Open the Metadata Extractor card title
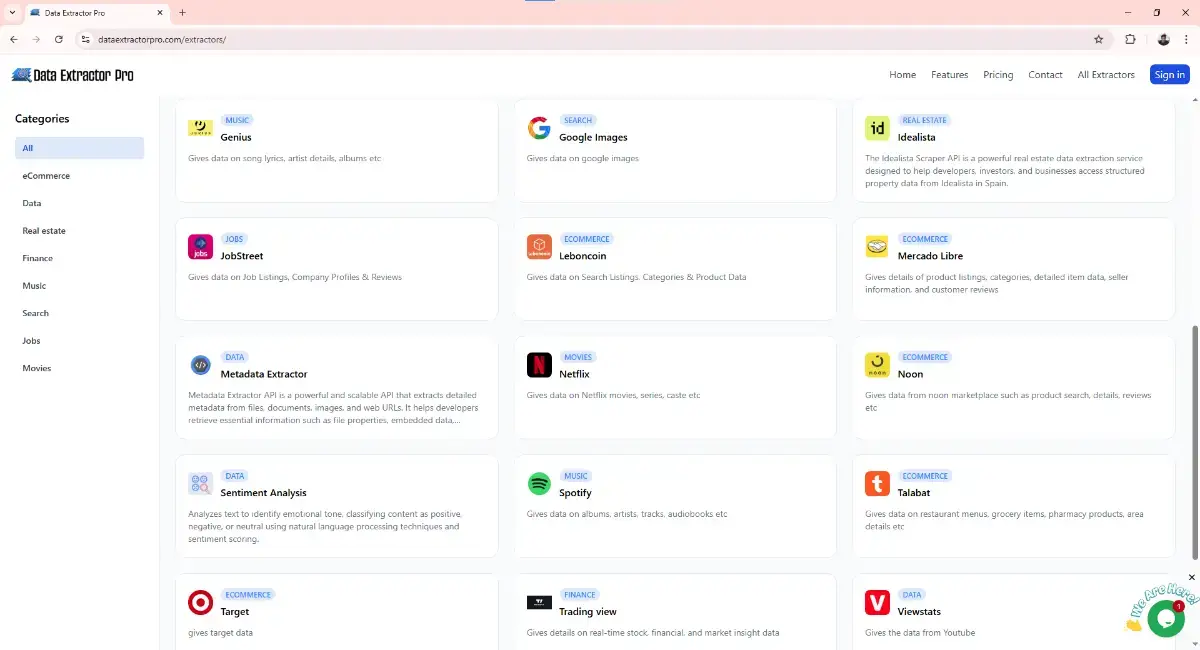Screen dimensions: 1200x650 point(264,374)
